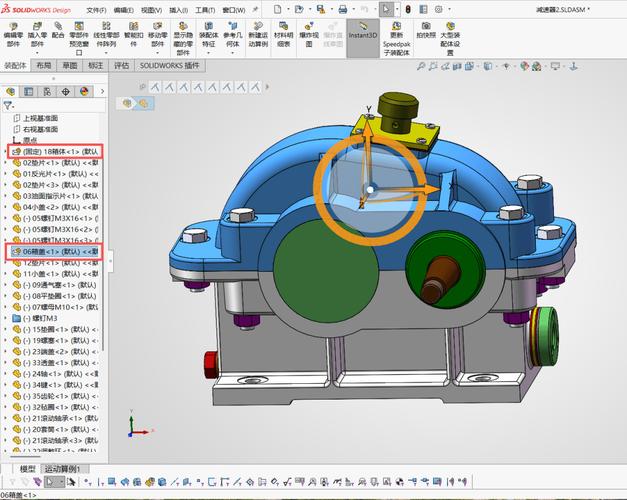This screenshot has width=627, height=500.
Task: Switch to the SOLIDWORKS 插件 tab
Action: (x=170, y=66)
